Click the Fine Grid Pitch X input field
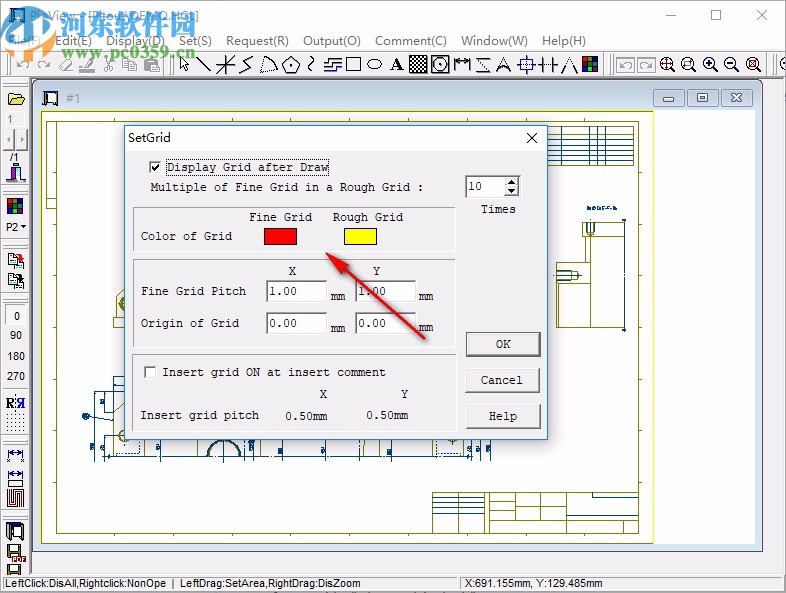The width and height of the screenshot is (786, 593). point(296,291)
